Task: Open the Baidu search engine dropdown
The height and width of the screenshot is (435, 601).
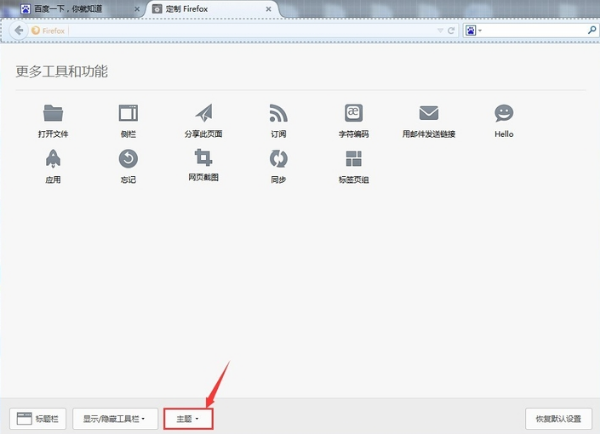Action: click(473, 30)
